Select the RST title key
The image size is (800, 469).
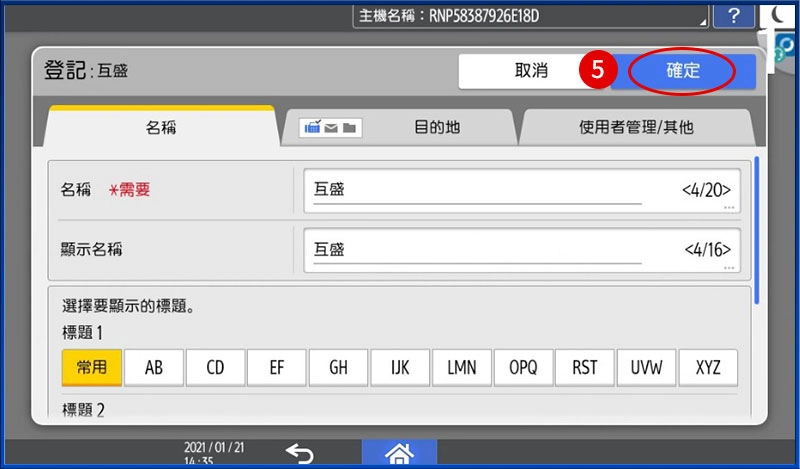point(585,367)
